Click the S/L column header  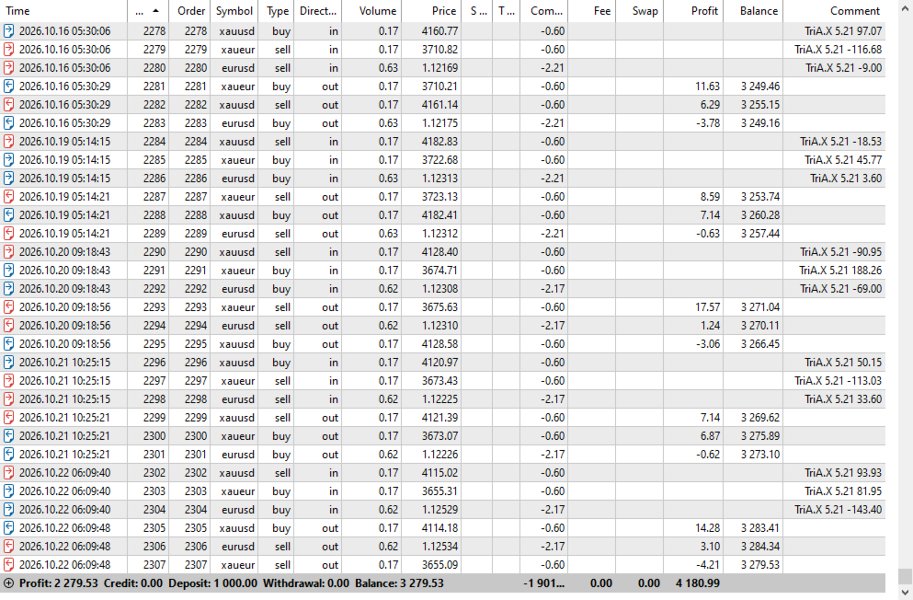pos(477,10)
